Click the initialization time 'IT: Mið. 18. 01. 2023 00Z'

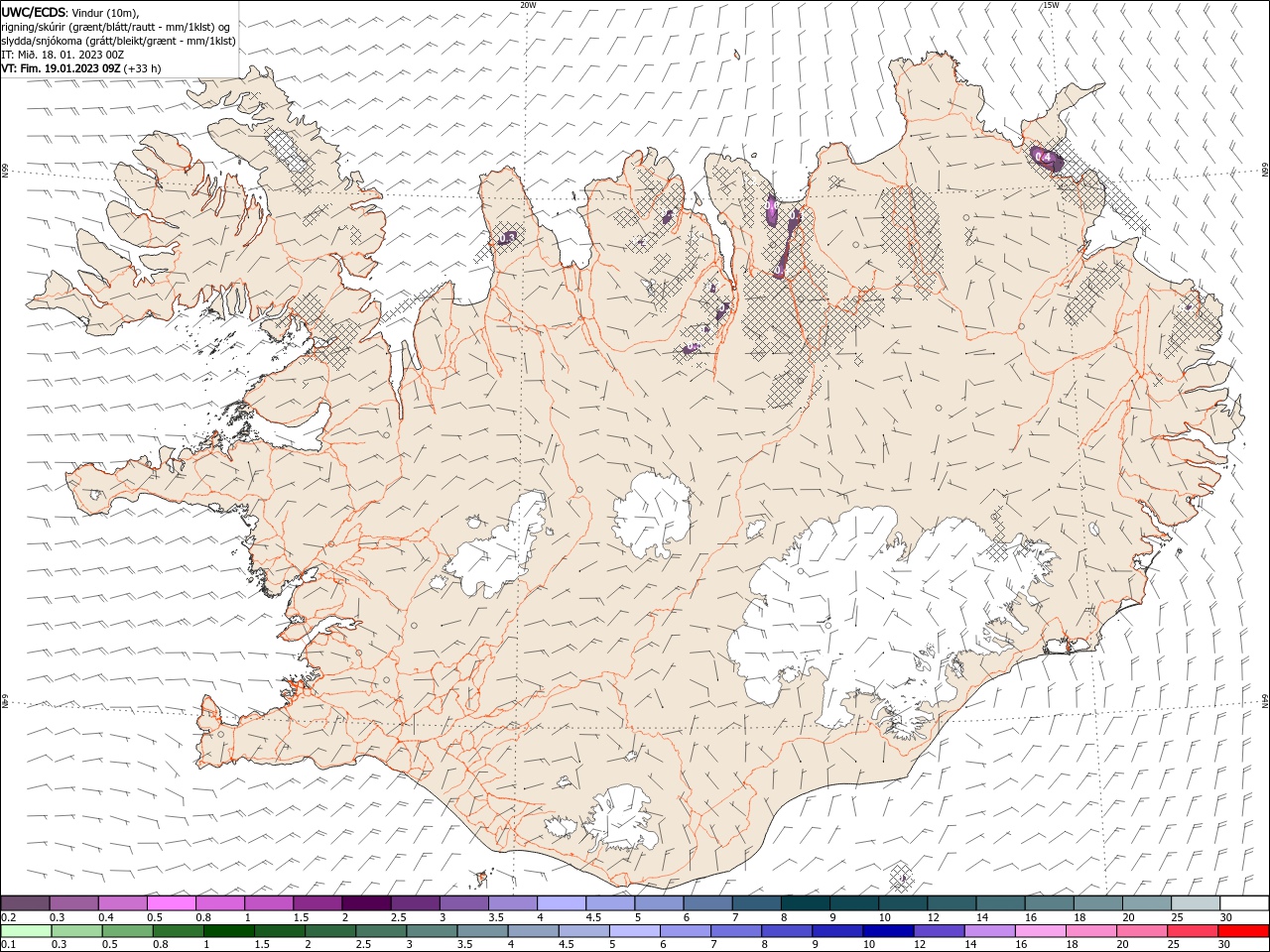[x=61, y=55]
